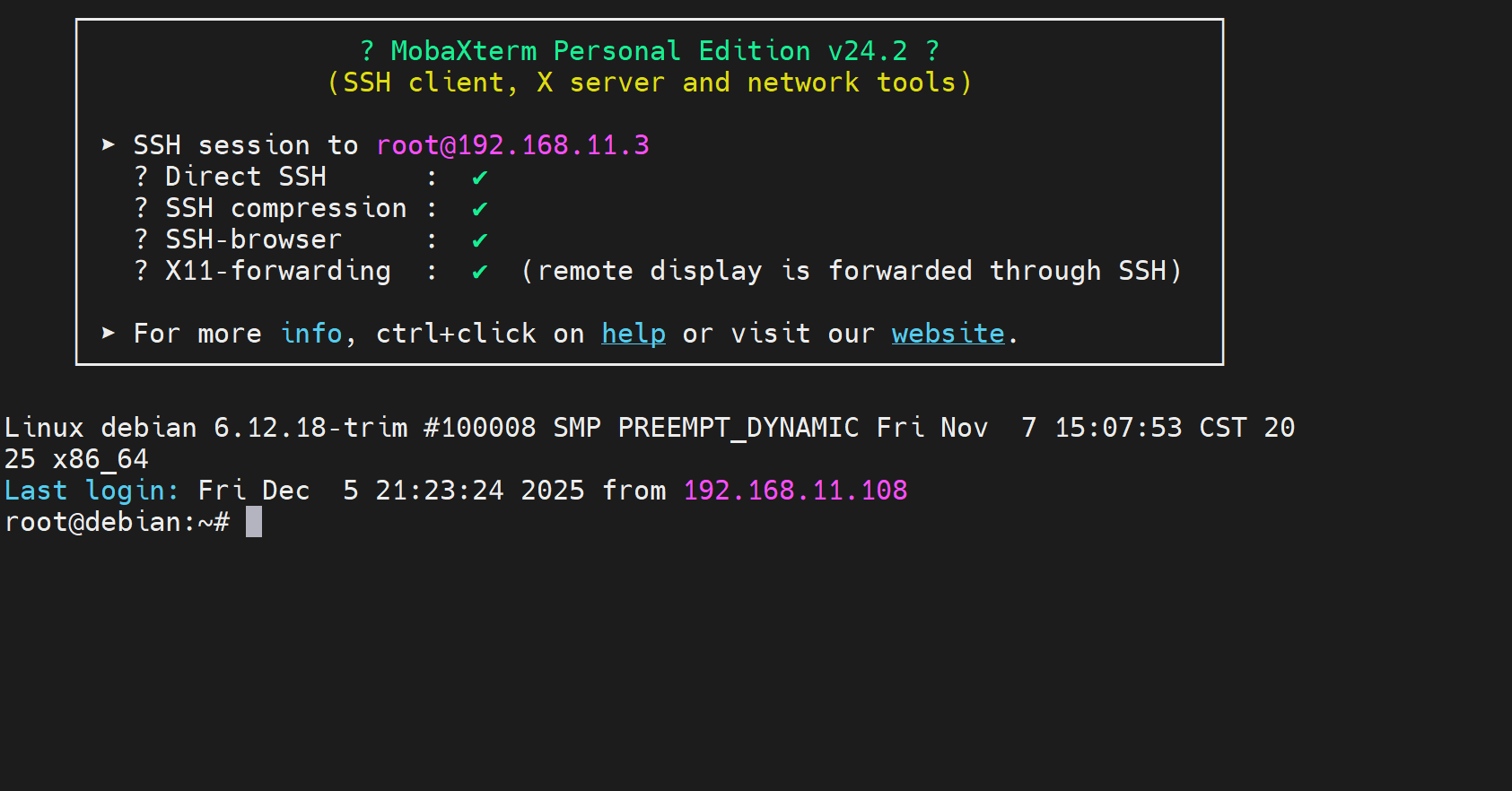The width and height of the screenshot is (1512, 791).
Task: Click the root@192.168.11.3 session address
Action: pos(512,145)
